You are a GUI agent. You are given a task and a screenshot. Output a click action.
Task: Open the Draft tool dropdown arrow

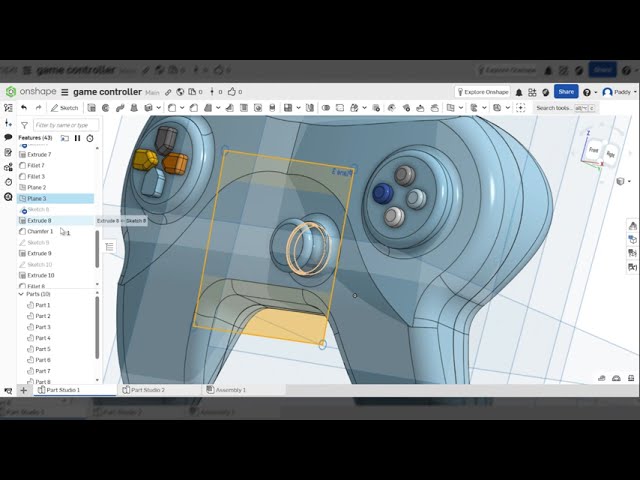[x=218, y=108]
